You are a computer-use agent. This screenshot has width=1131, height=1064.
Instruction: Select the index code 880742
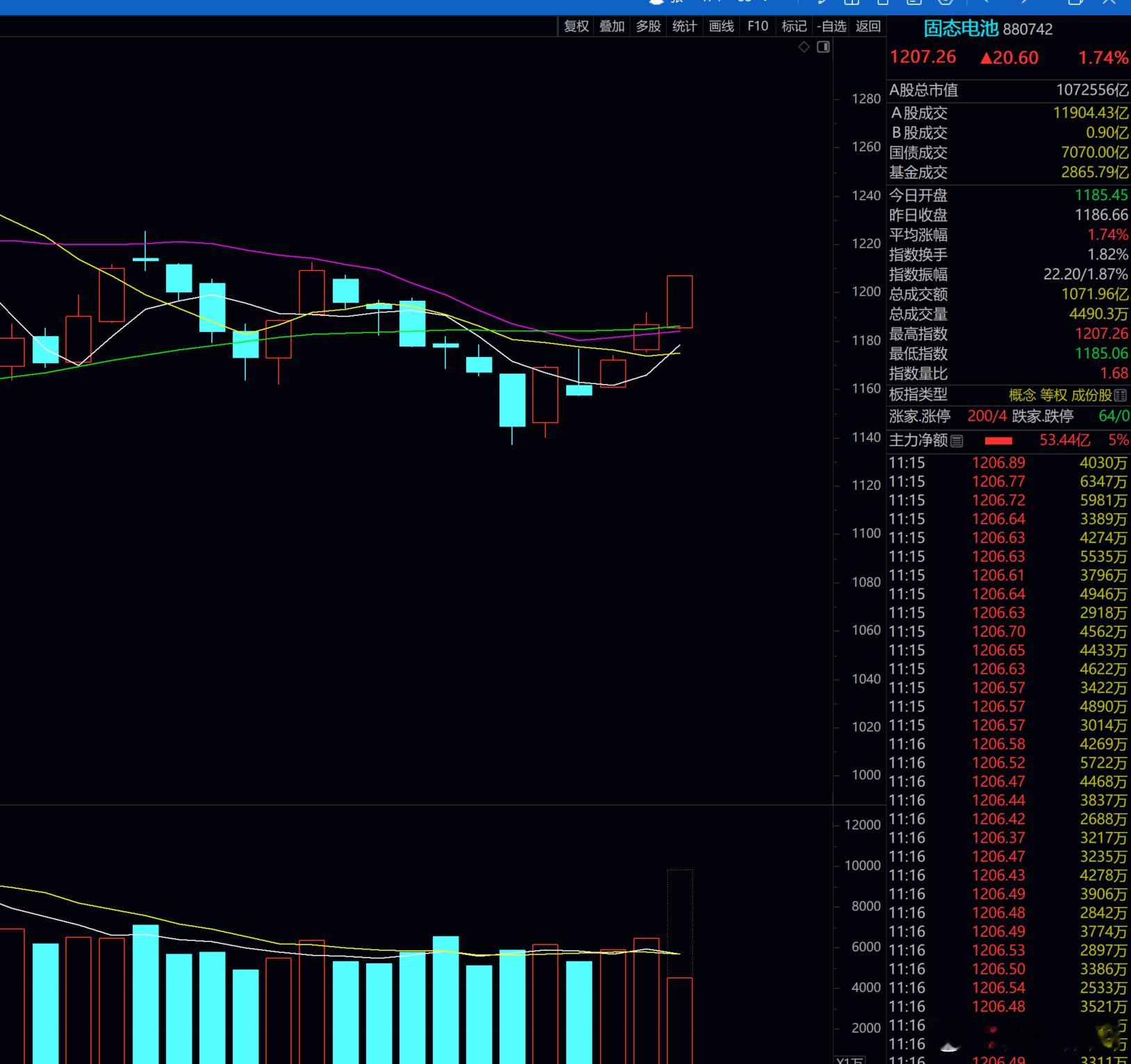(1027, 29)
